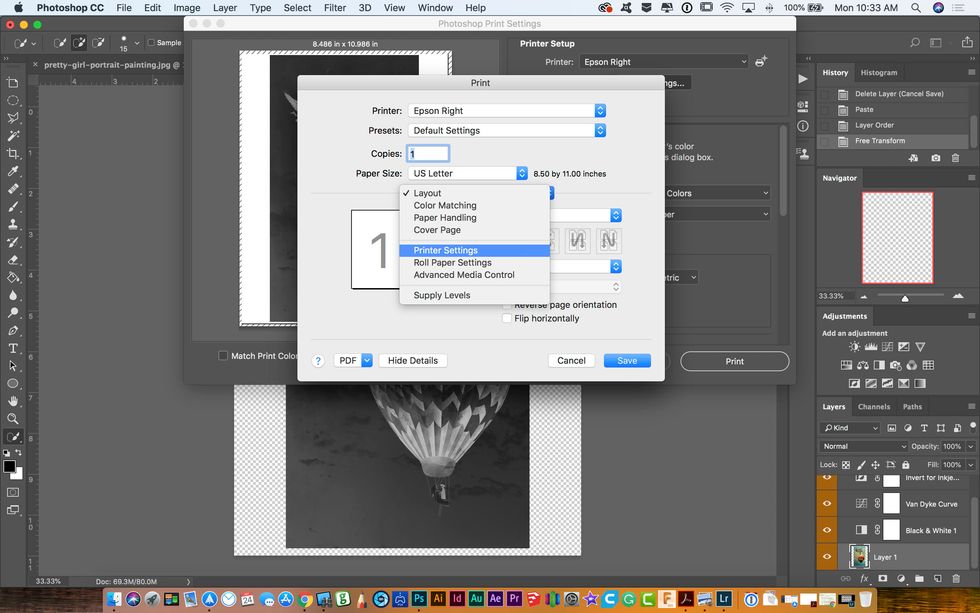Add a Black & White adjustment
The height and width of the screenshot is (613, 980).
[878, 366]
